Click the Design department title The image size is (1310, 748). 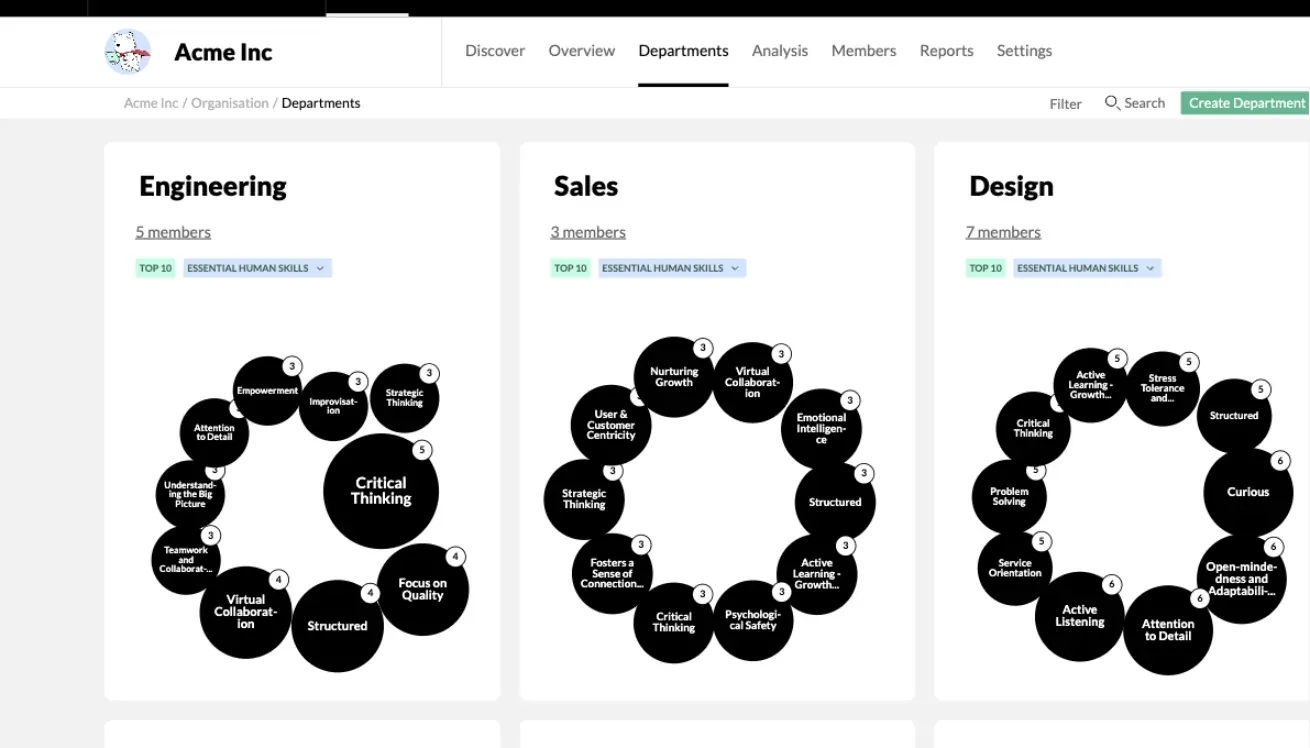pos(1011,187)
